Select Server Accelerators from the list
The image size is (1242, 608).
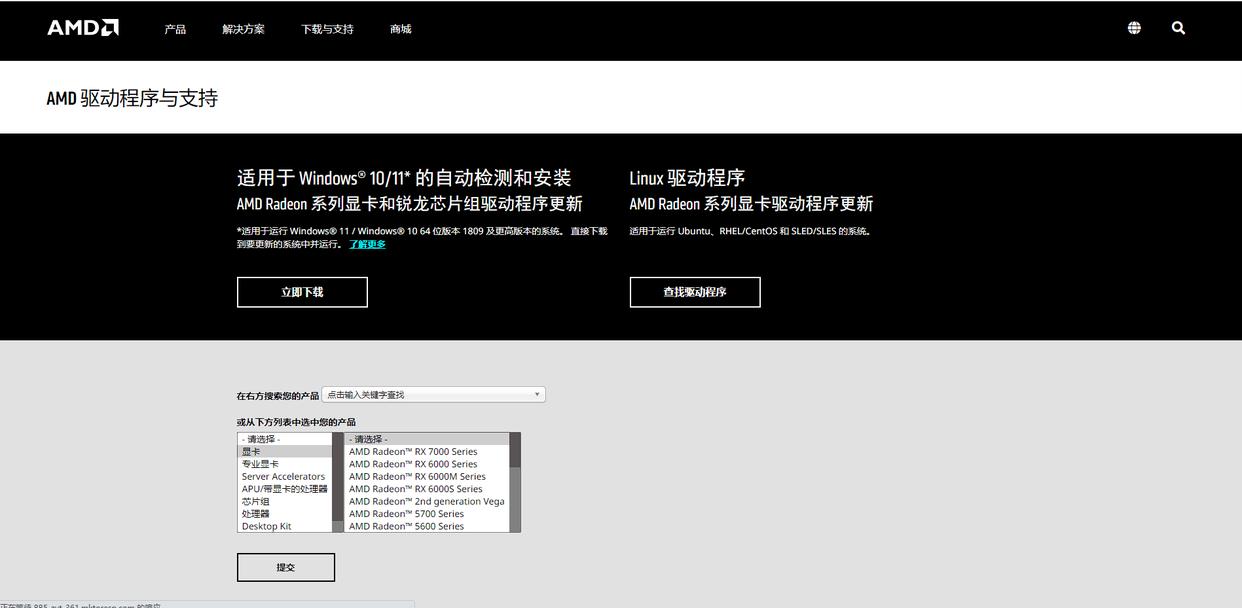tap(283, 476)
